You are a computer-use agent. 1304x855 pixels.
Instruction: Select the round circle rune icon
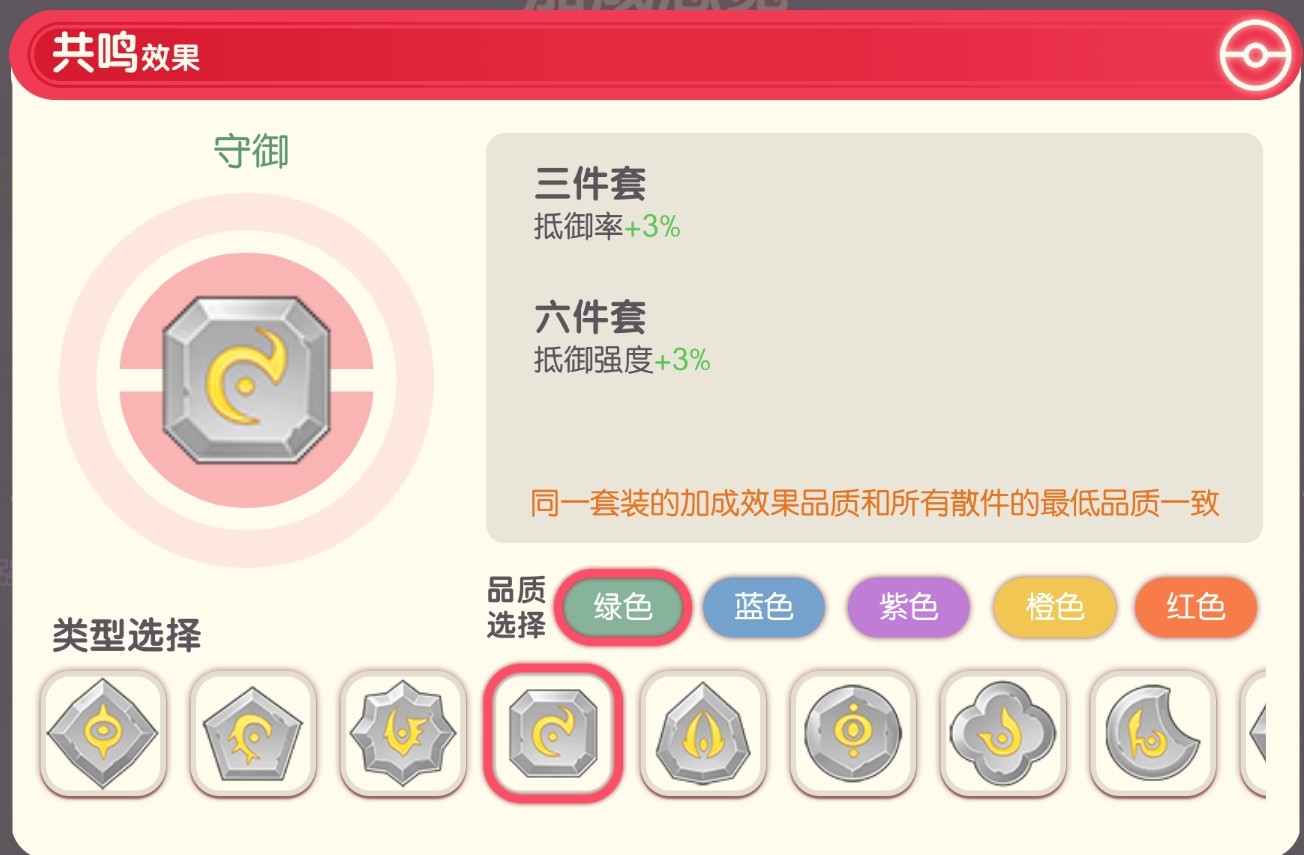(x=852, y=733)
